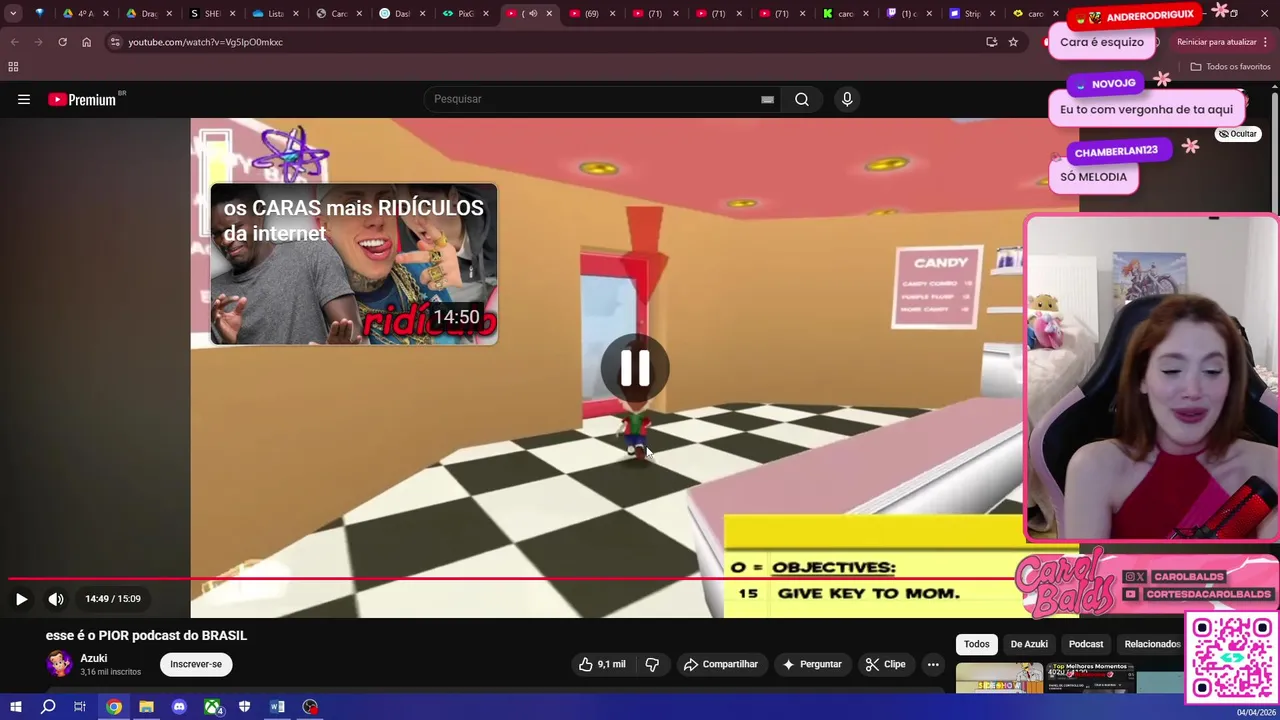Viewport: 1280px width, 720px height.
Task: Select the Relacionados filter chip
Action: tap(1152, 644)
